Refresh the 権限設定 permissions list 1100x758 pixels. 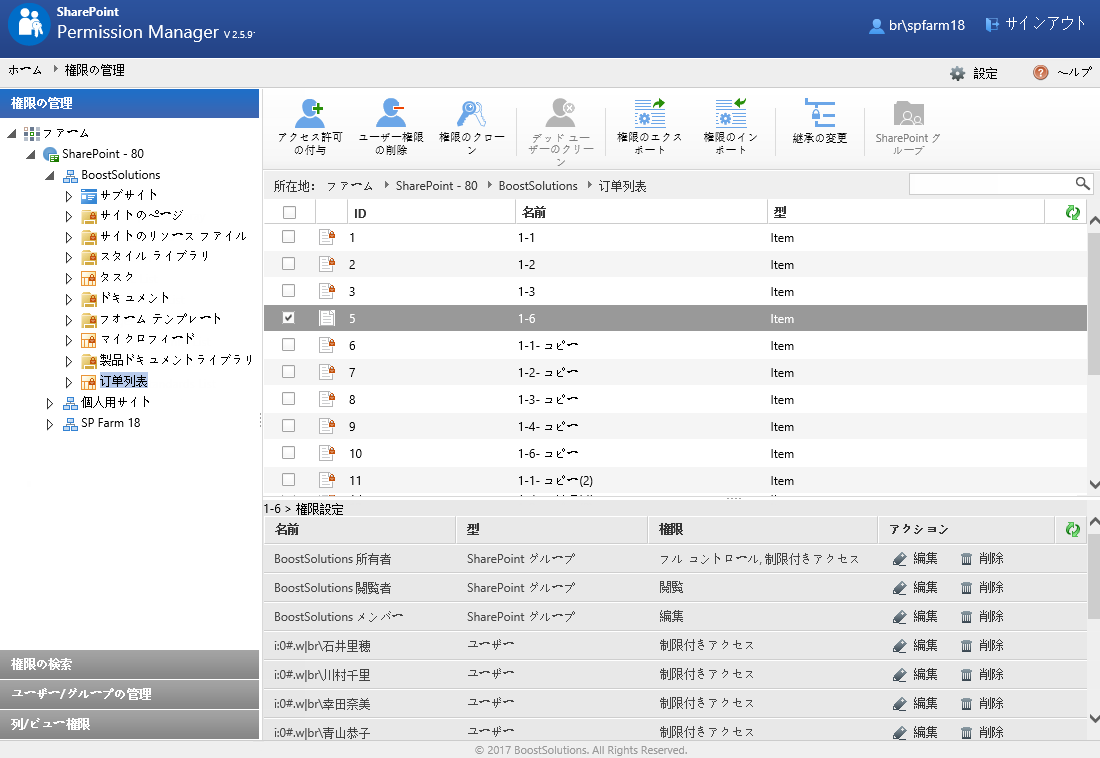(1073, 529)
